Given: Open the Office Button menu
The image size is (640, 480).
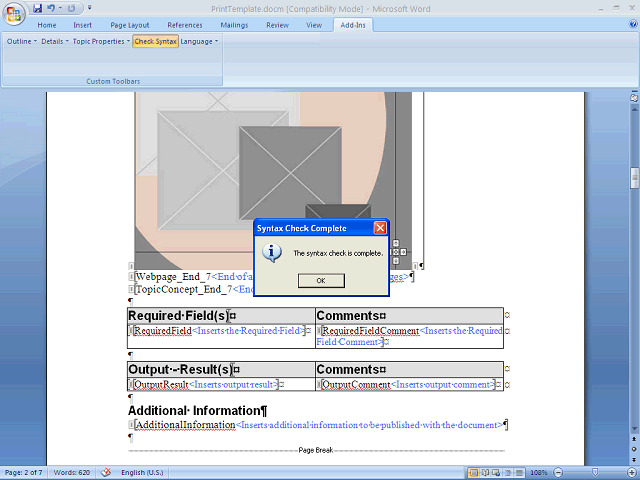Looking at the screenshot, I should 13,13.
